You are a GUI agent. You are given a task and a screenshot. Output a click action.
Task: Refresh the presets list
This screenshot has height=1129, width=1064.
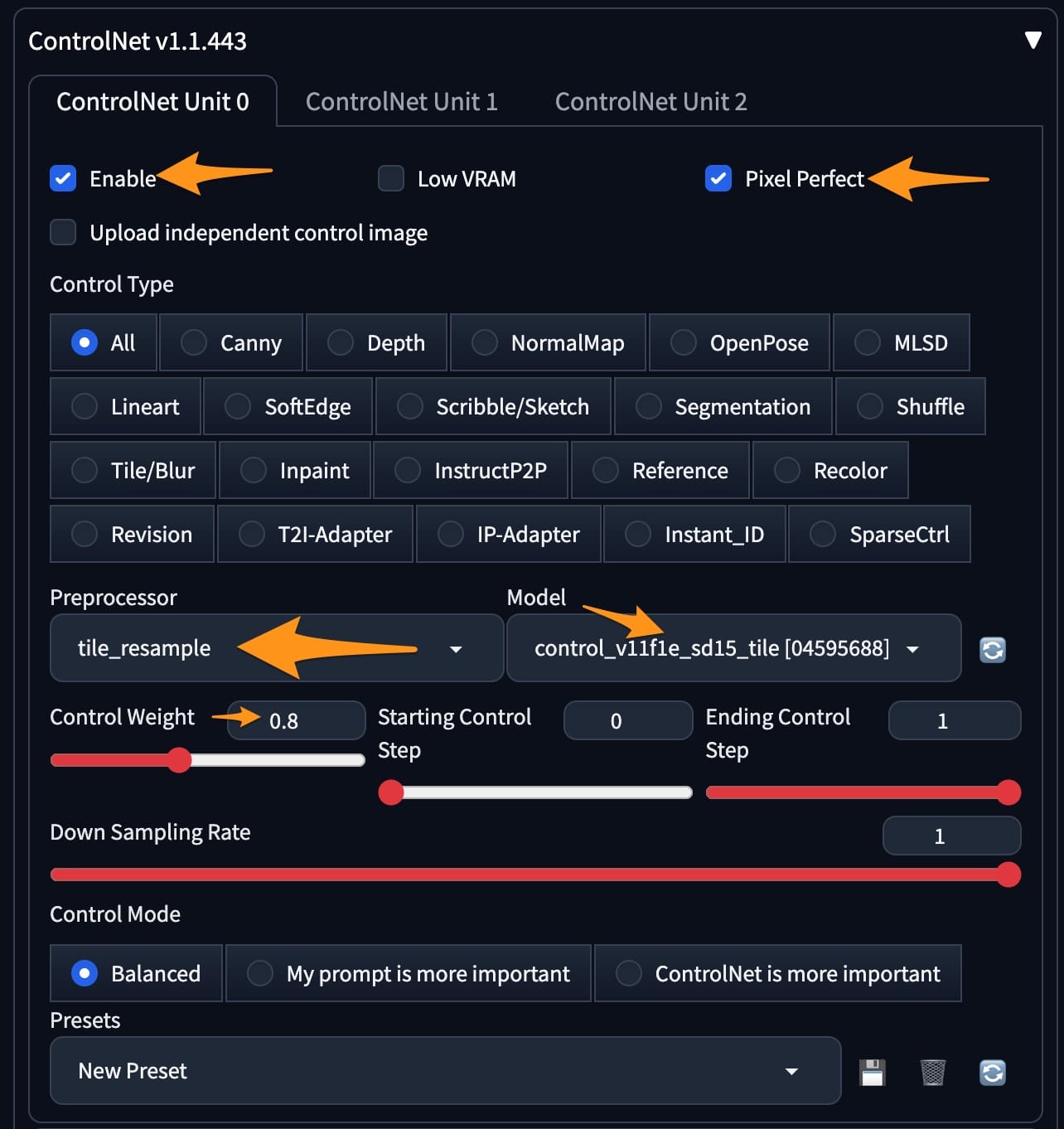point(992,1072)
